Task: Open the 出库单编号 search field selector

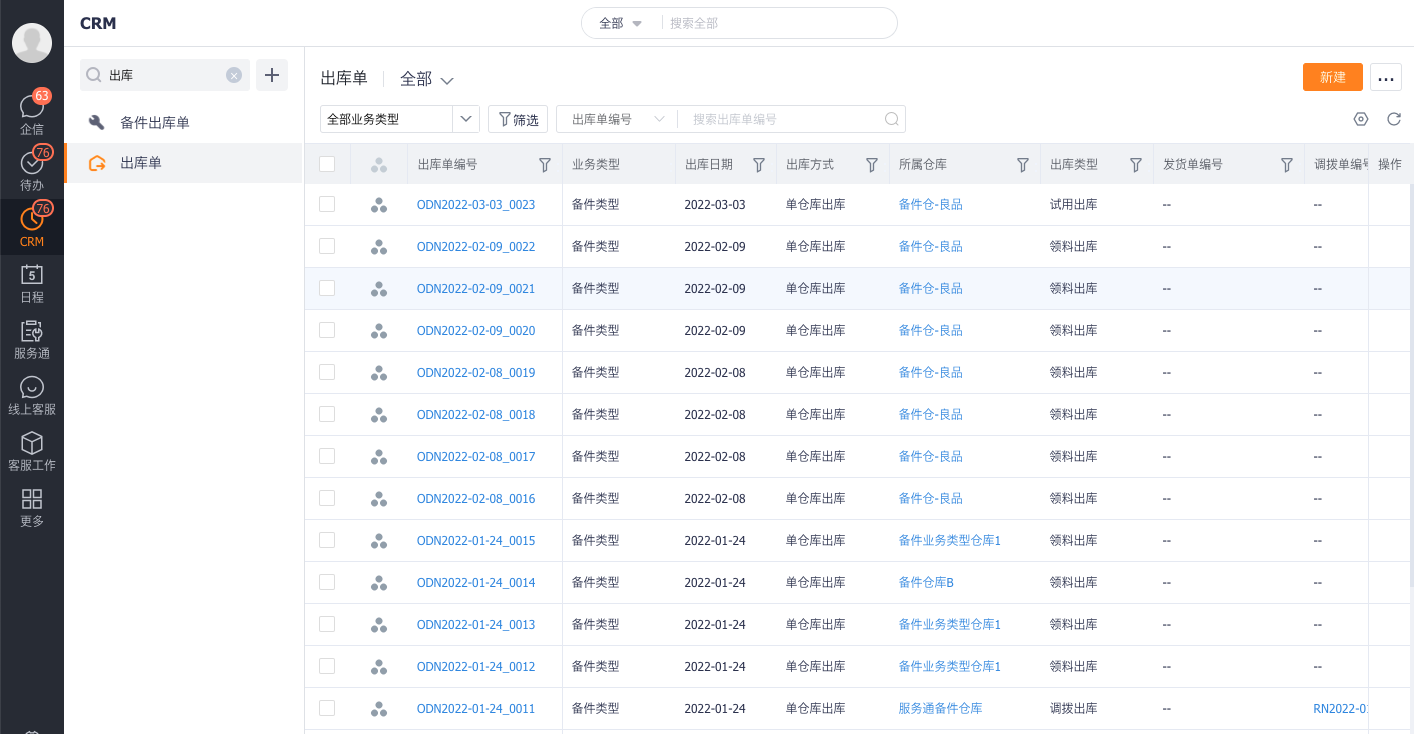Action: (x=617, y=119)
